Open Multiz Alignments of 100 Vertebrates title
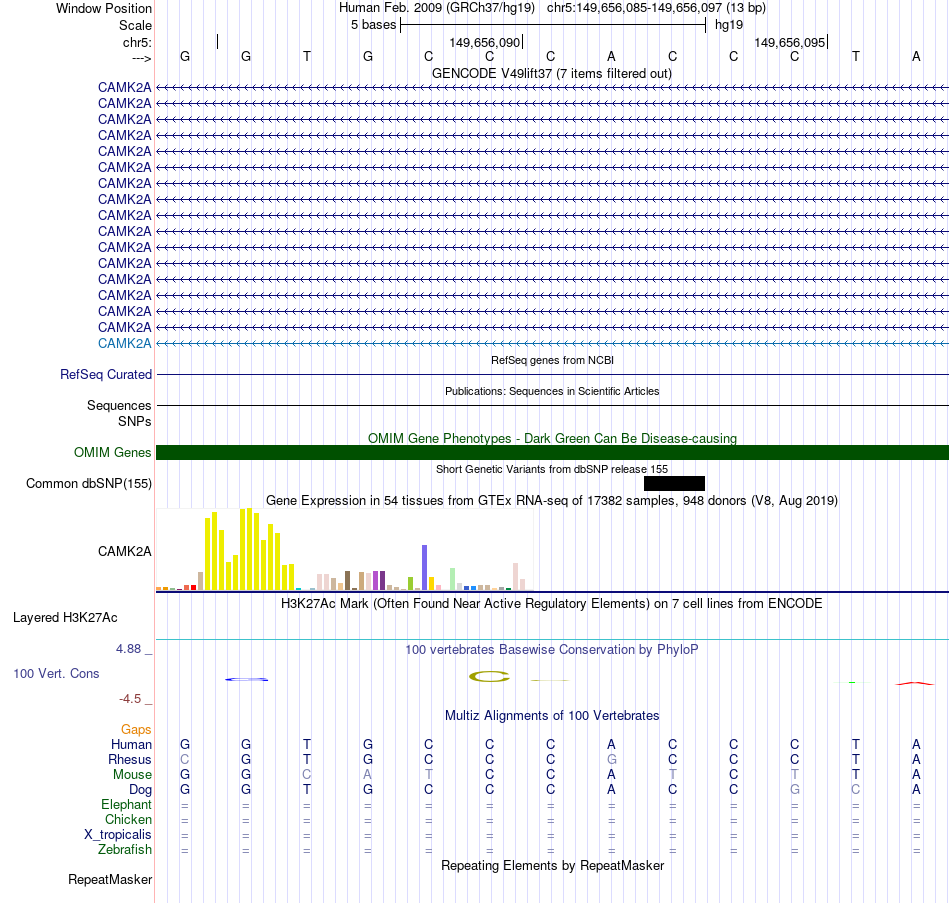This screenshot has width=950, height=903. pyautogui.click(x=552, y=715)
